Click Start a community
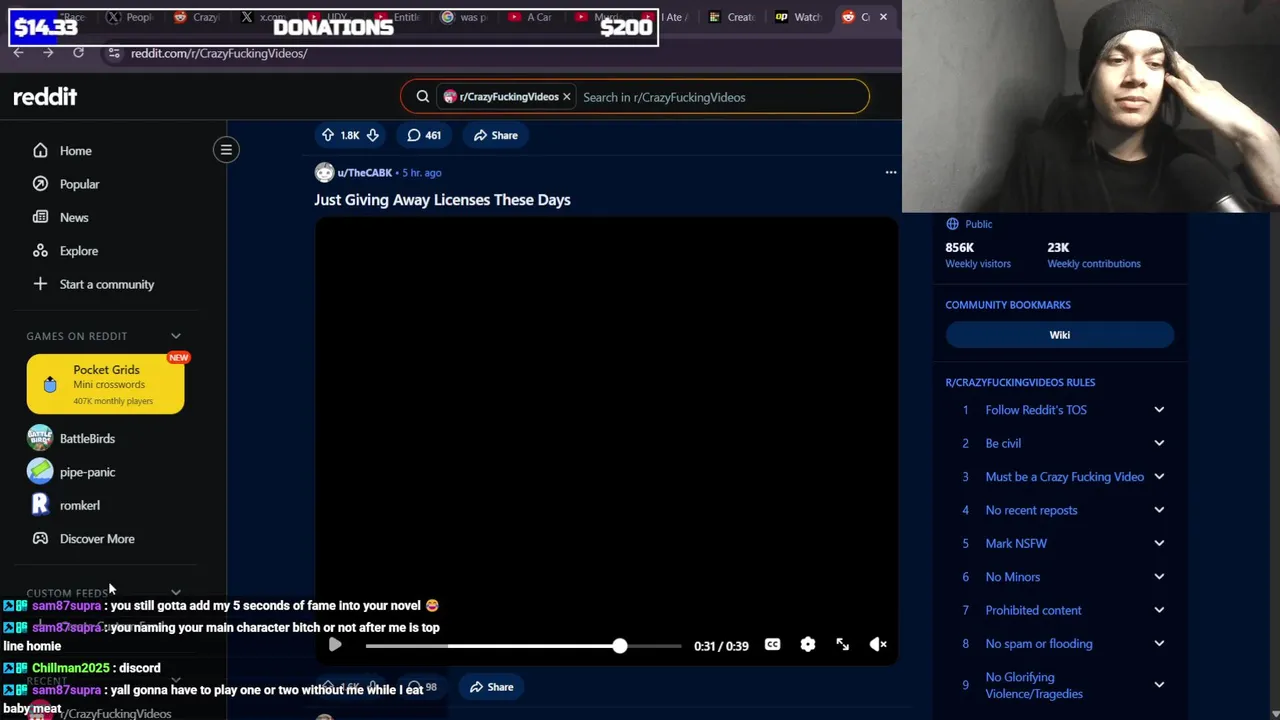This screenshot has width=1280, height=720. click(x=106, y=284)
